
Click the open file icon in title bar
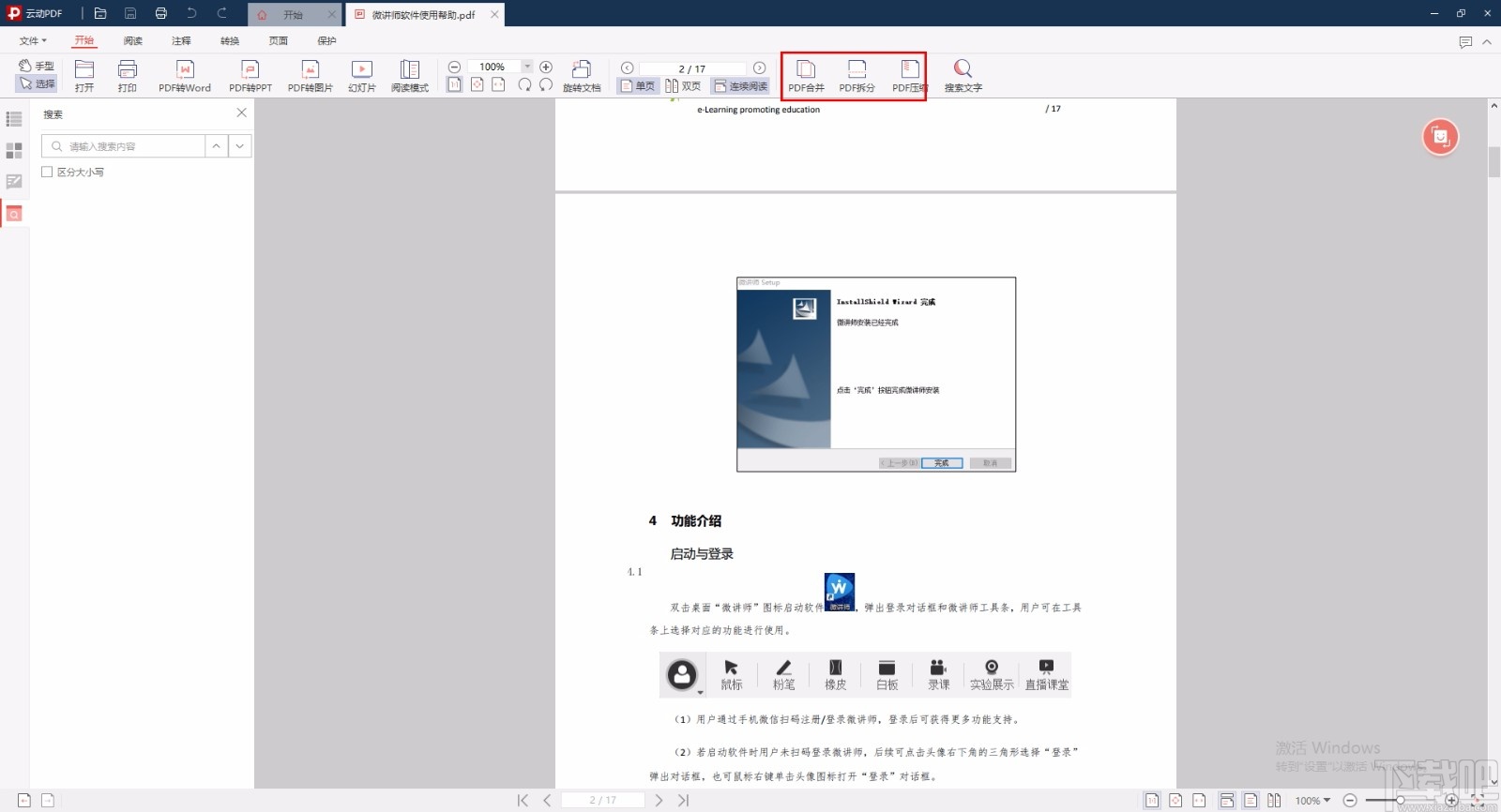pyautogui.click(x=100, y=14)
